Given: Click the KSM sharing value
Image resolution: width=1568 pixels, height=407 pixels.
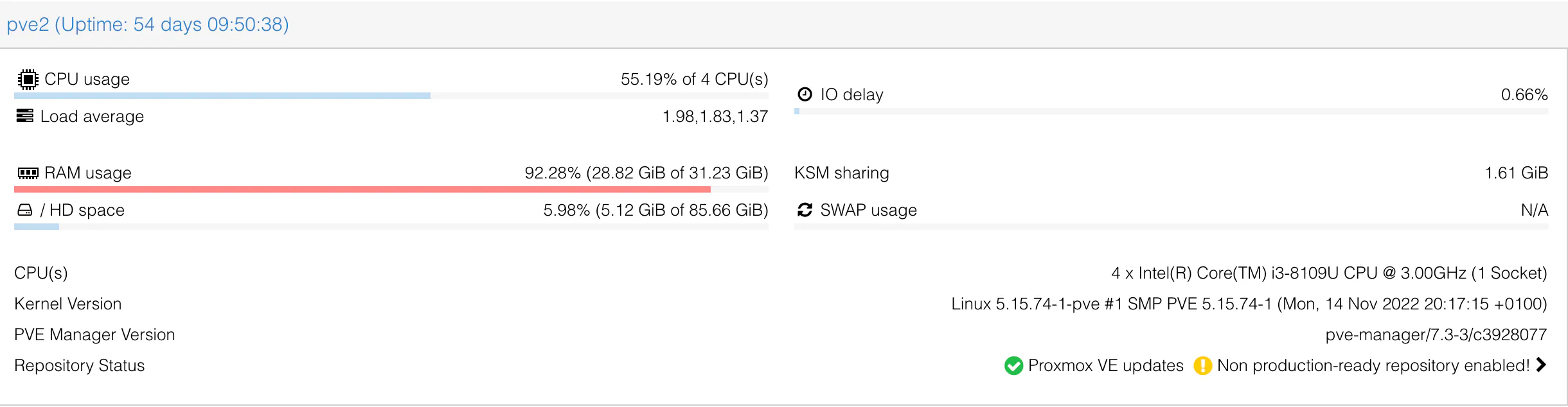Looking at the screenshot, I should tap(1516, 173).
